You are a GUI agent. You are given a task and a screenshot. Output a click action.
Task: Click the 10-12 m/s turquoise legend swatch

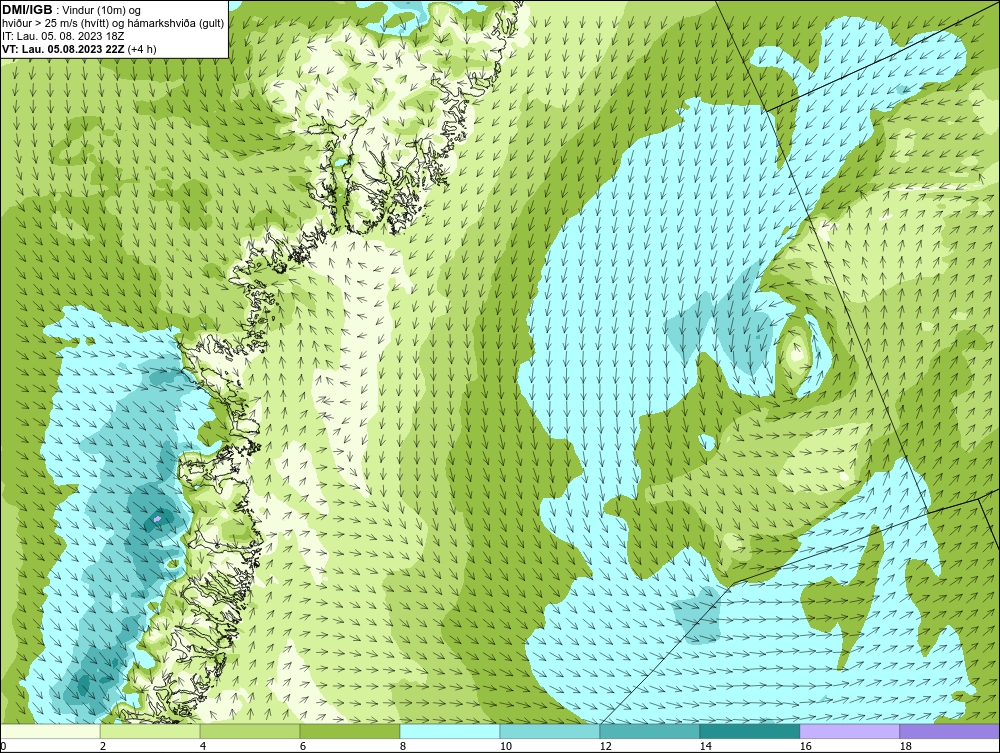[550, 731]
